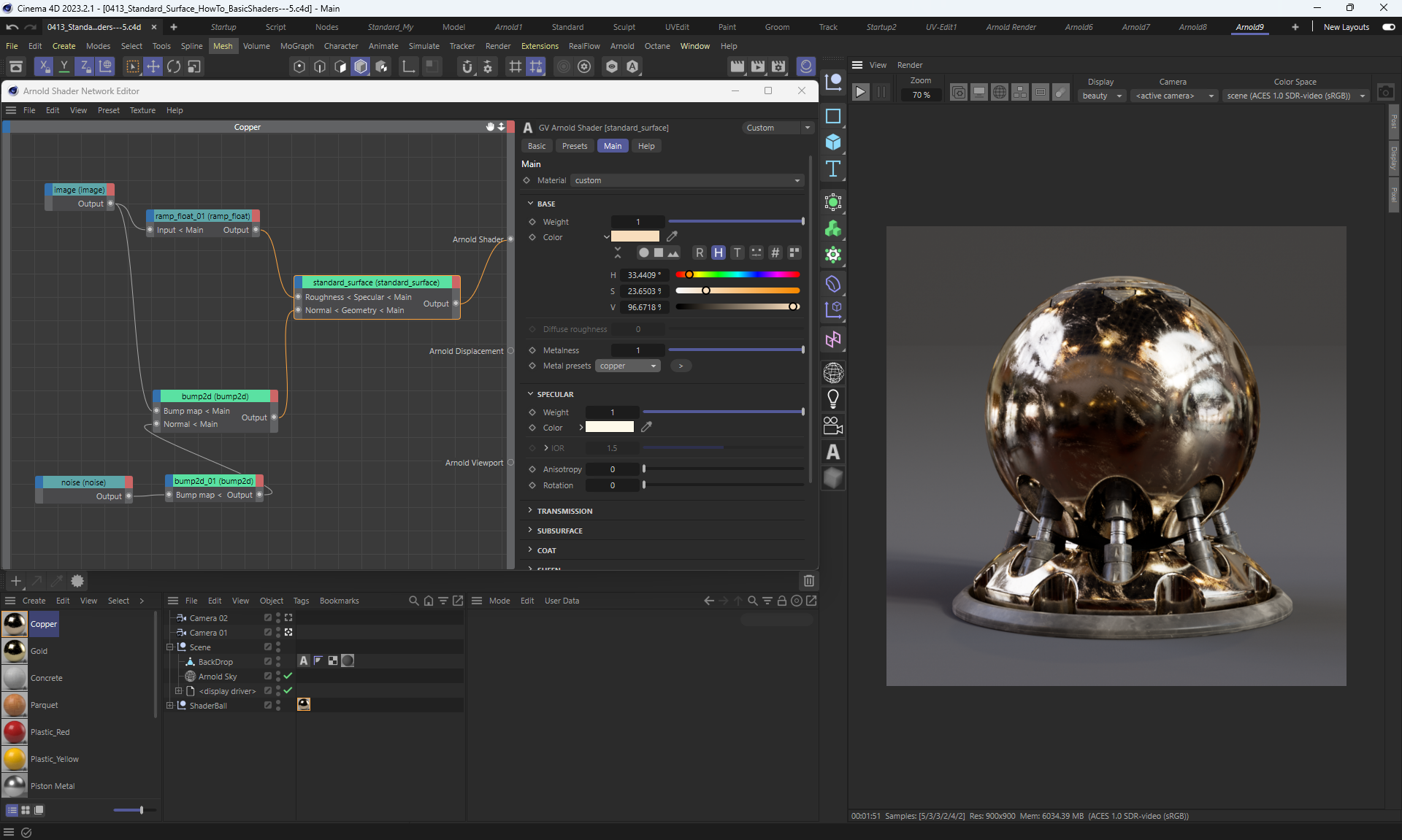Click the Light object icon in the side palette

(x=833, y=399)
